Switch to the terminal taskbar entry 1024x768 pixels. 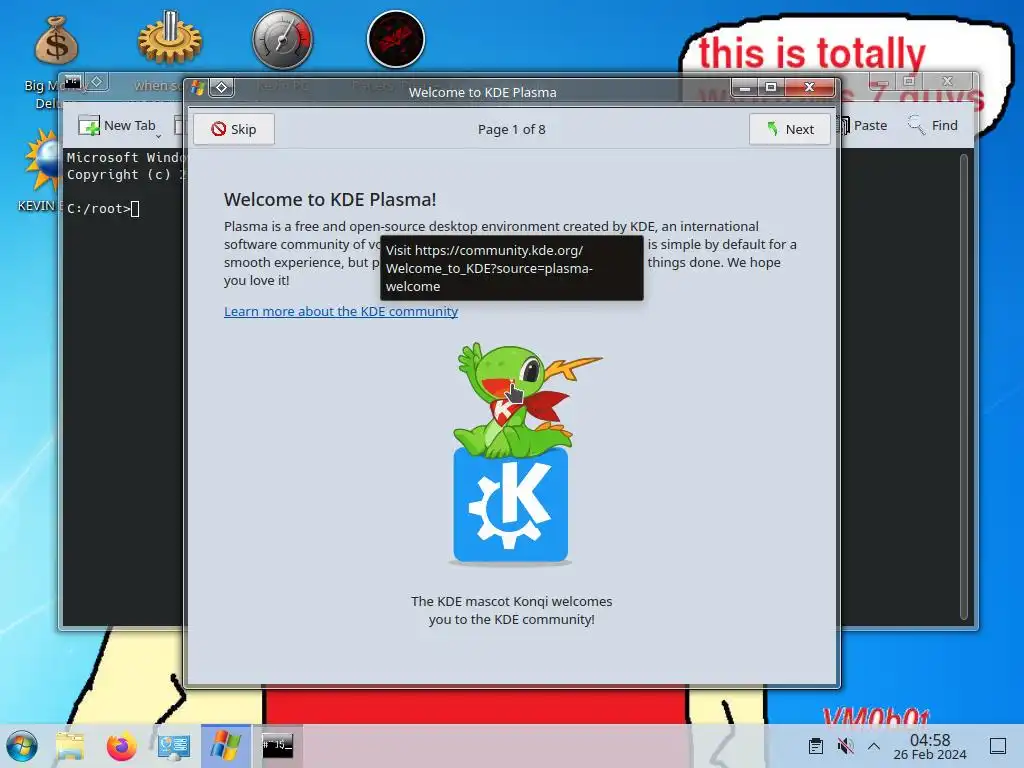(278, 746)
